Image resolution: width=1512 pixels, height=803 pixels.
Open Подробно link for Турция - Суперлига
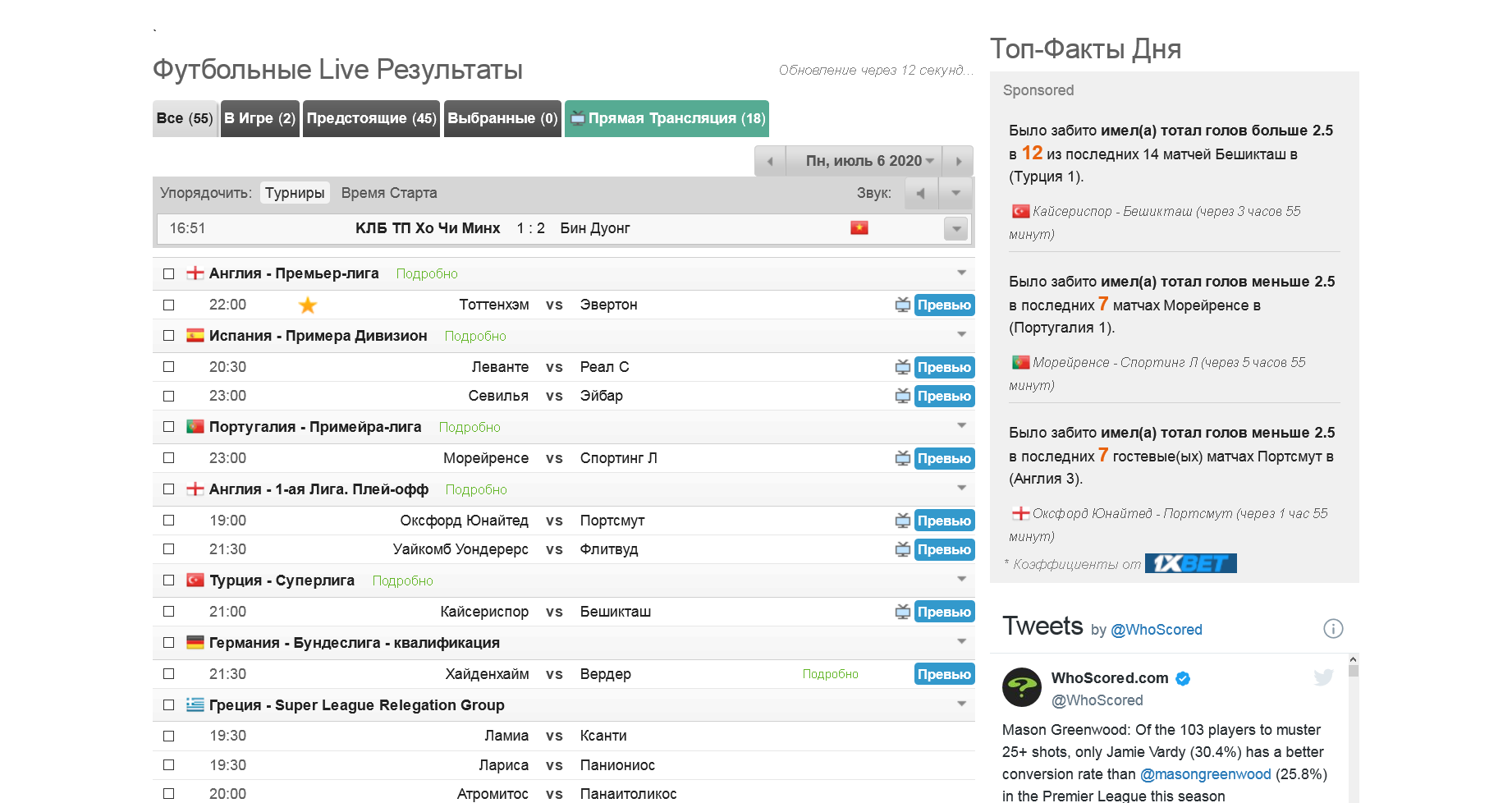(402, 580)
